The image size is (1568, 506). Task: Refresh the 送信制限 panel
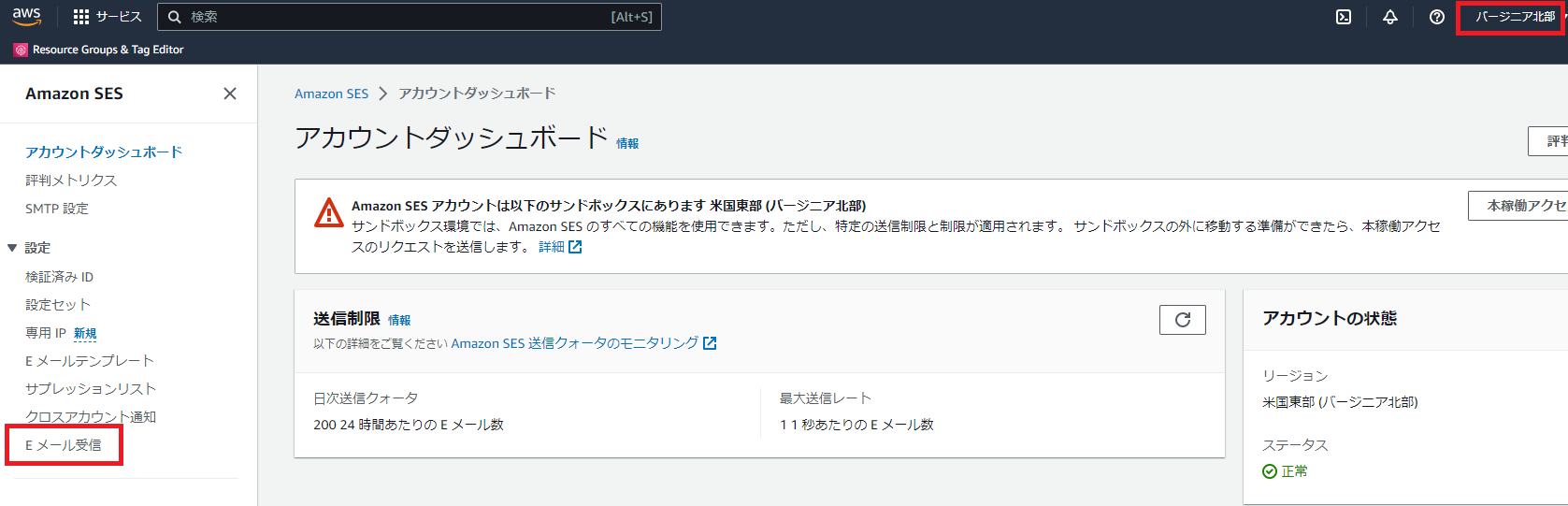(x=1183, y=320)
